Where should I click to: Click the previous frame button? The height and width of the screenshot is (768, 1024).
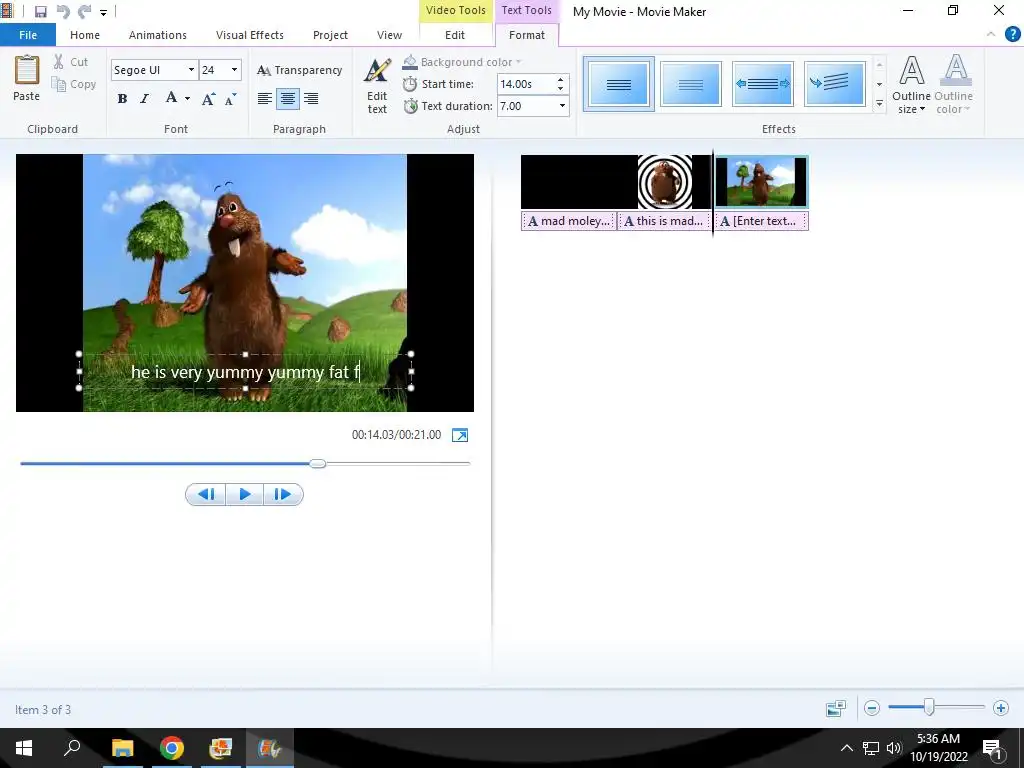(x=206, y=494)
